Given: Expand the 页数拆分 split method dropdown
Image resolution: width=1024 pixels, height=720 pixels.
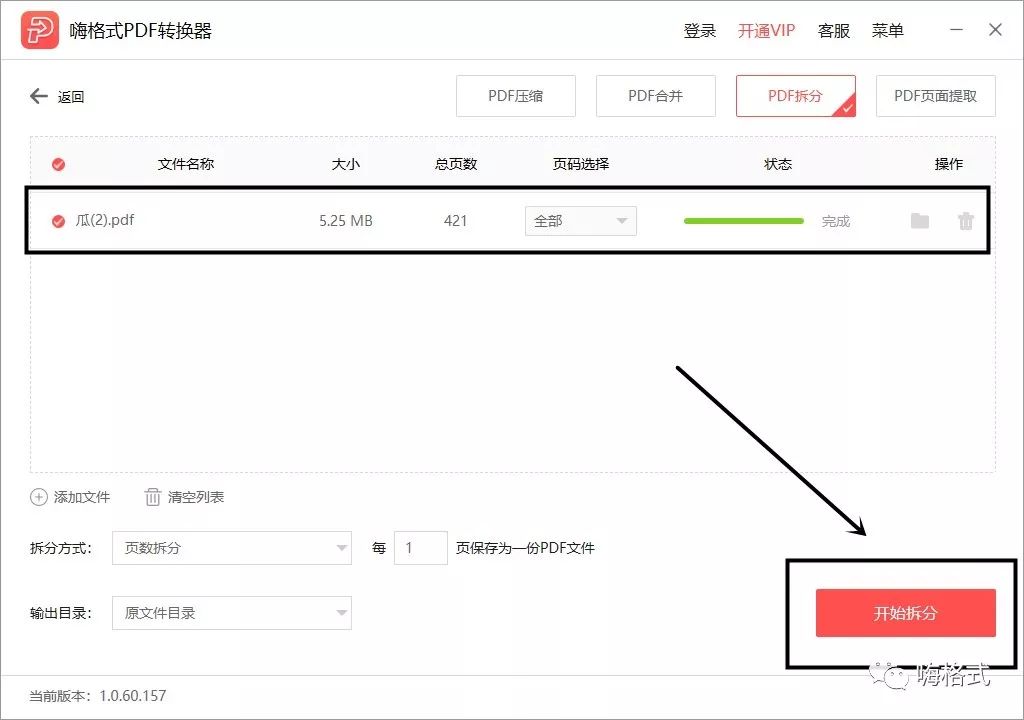Looking at the screenshot, I should [x=232, y=548].
